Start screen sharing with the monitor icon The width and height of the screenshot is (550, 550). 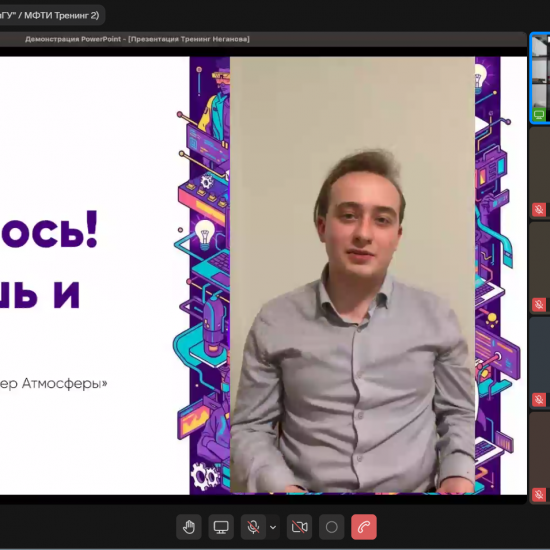221,526
